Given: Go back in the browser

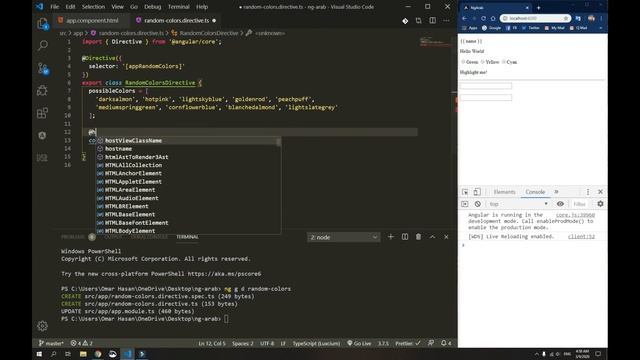Looking at the screenshot, I should tap(464, 18).
